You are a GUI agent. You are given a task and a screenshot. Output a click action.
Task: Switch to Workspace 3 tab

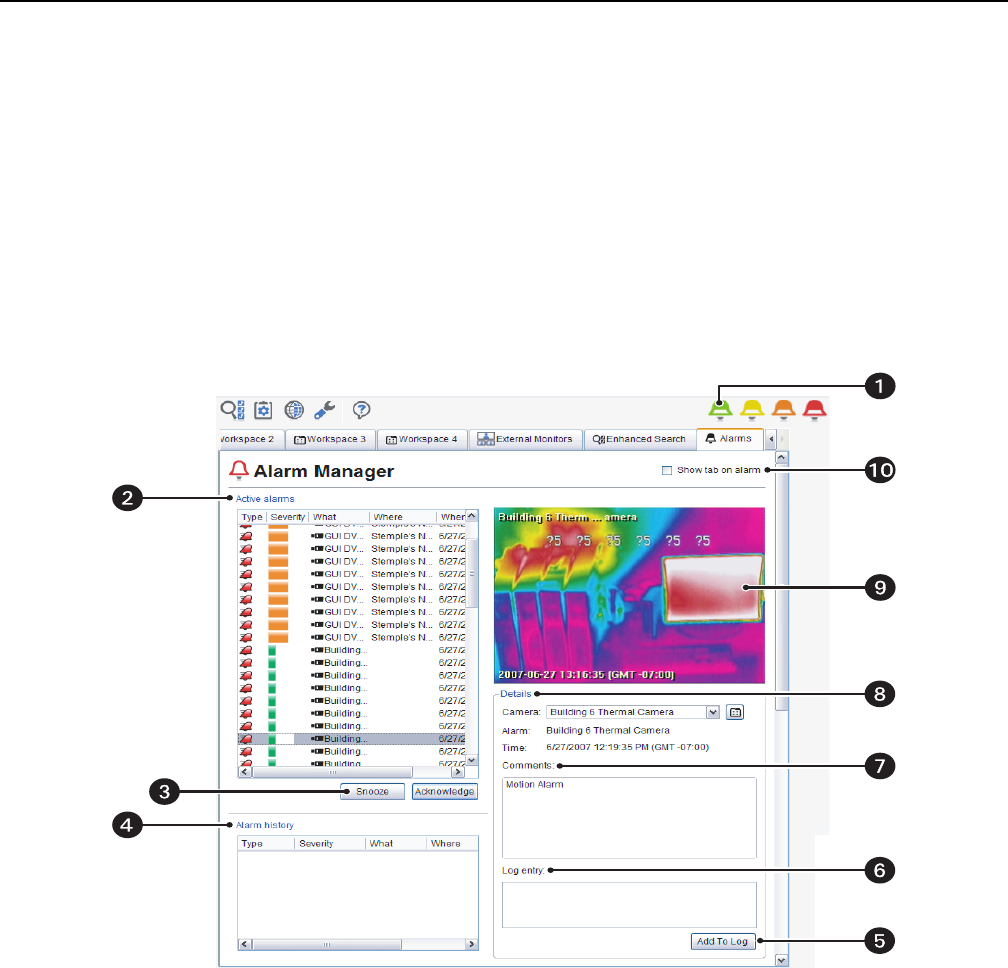pyautogui.click(x=330, y=439)
